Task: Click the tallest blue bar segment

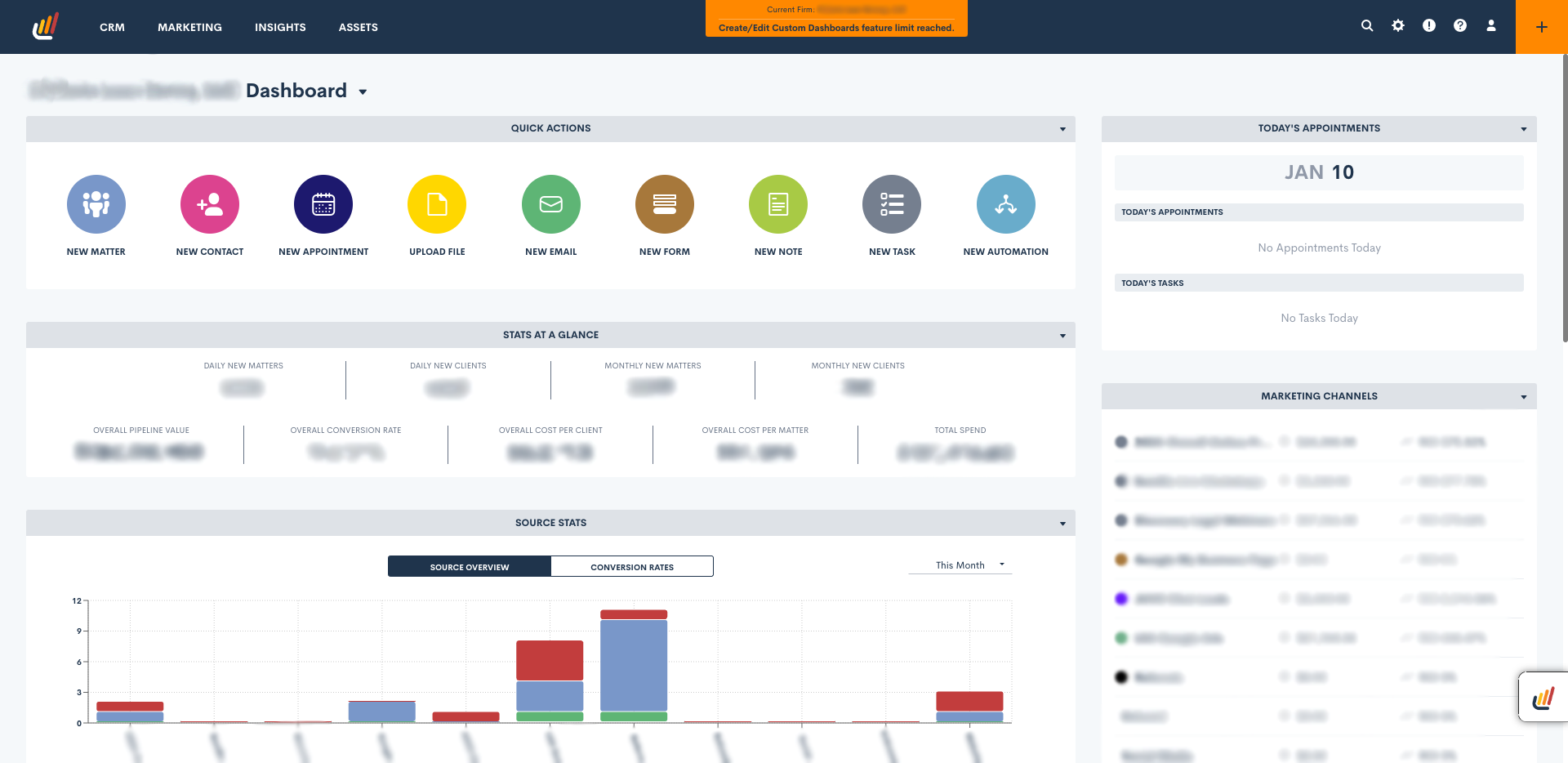Action: point(634,665)
